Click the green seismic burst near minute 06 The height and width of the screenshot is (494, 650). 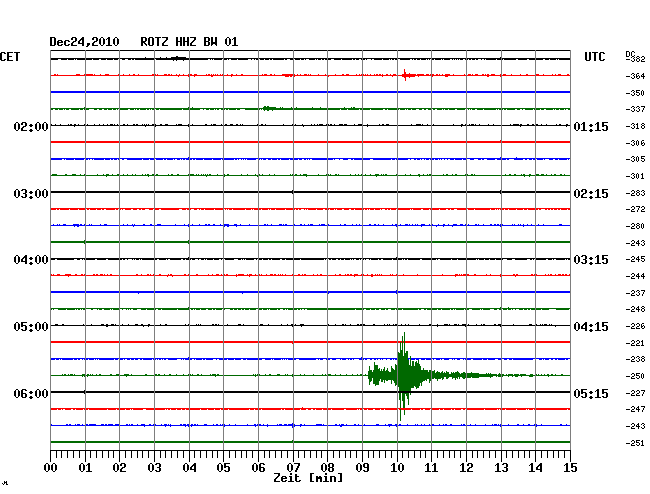click(269, 109)
